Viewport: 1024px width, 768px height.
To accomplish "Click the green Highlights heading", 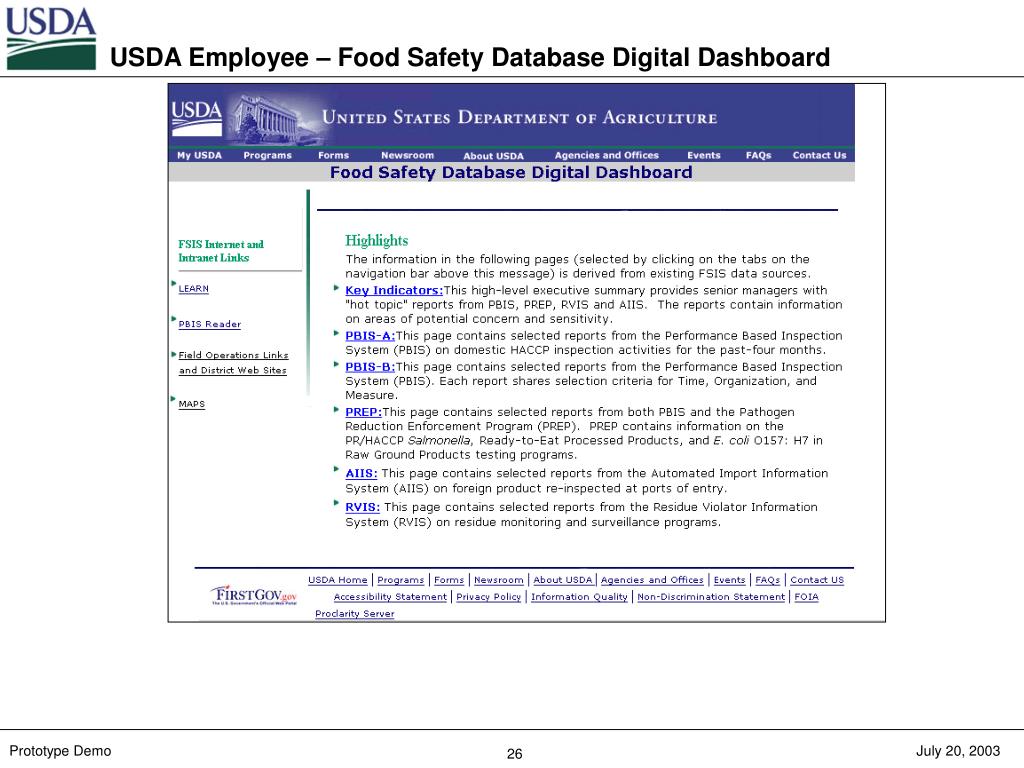I will point(376,241).
